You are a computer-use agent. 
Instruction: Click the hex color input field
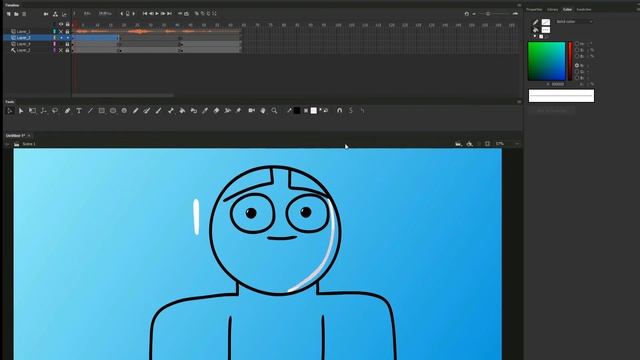[558, 84]
